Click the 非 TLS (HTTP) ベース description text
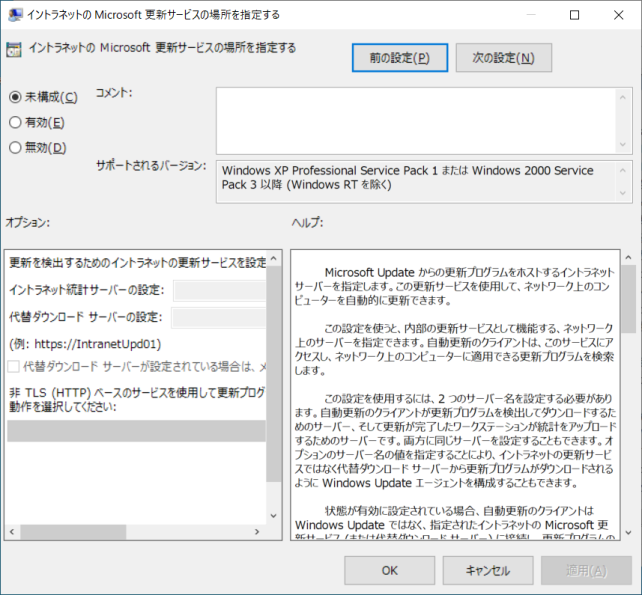This screenshot has width=642, height=595. pyautogui.click(x=137, y=400)
